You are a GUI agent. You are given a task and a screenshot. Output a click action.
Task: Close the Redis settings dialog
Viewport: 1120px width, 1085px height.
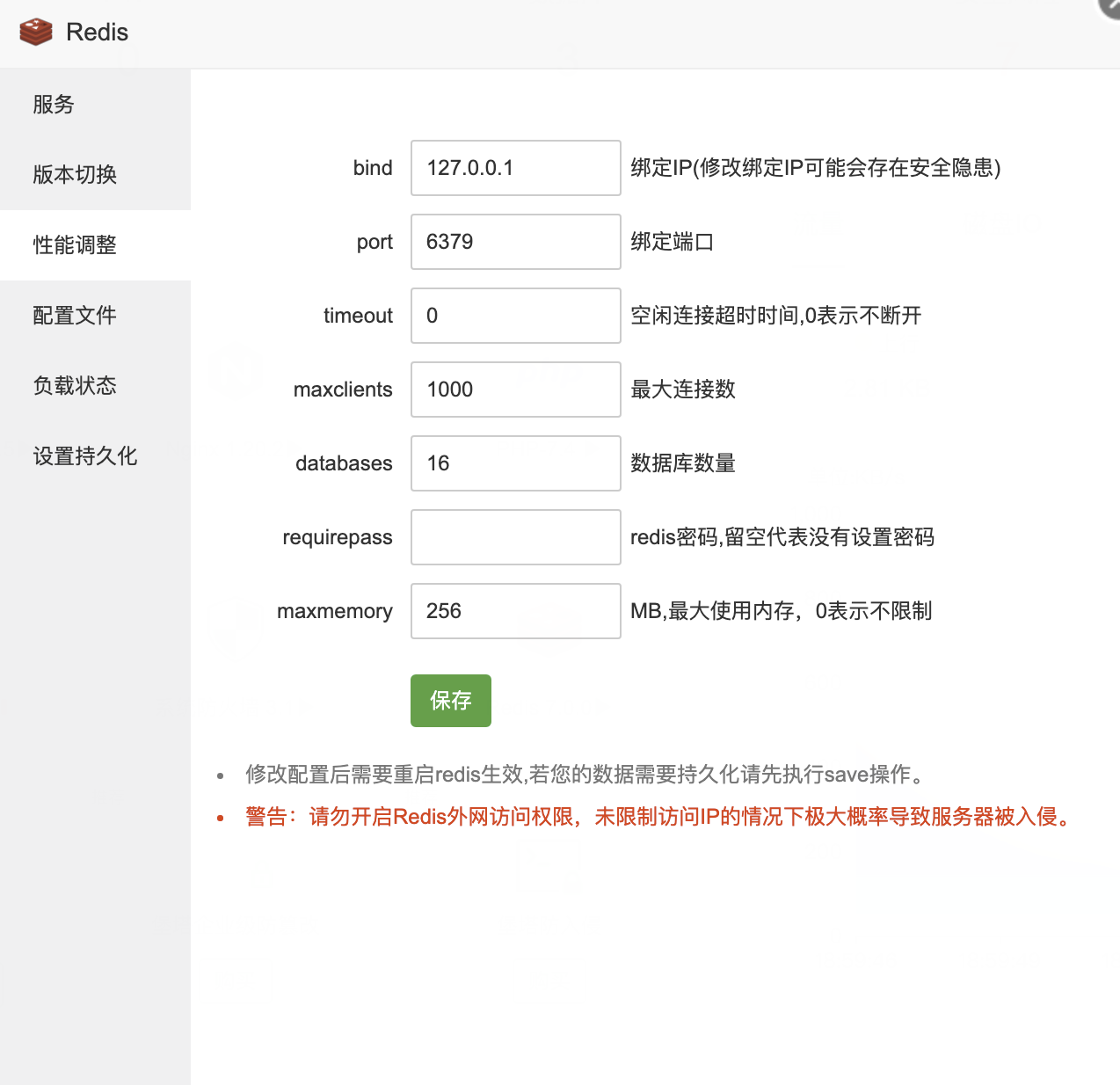click(1111, 5)
